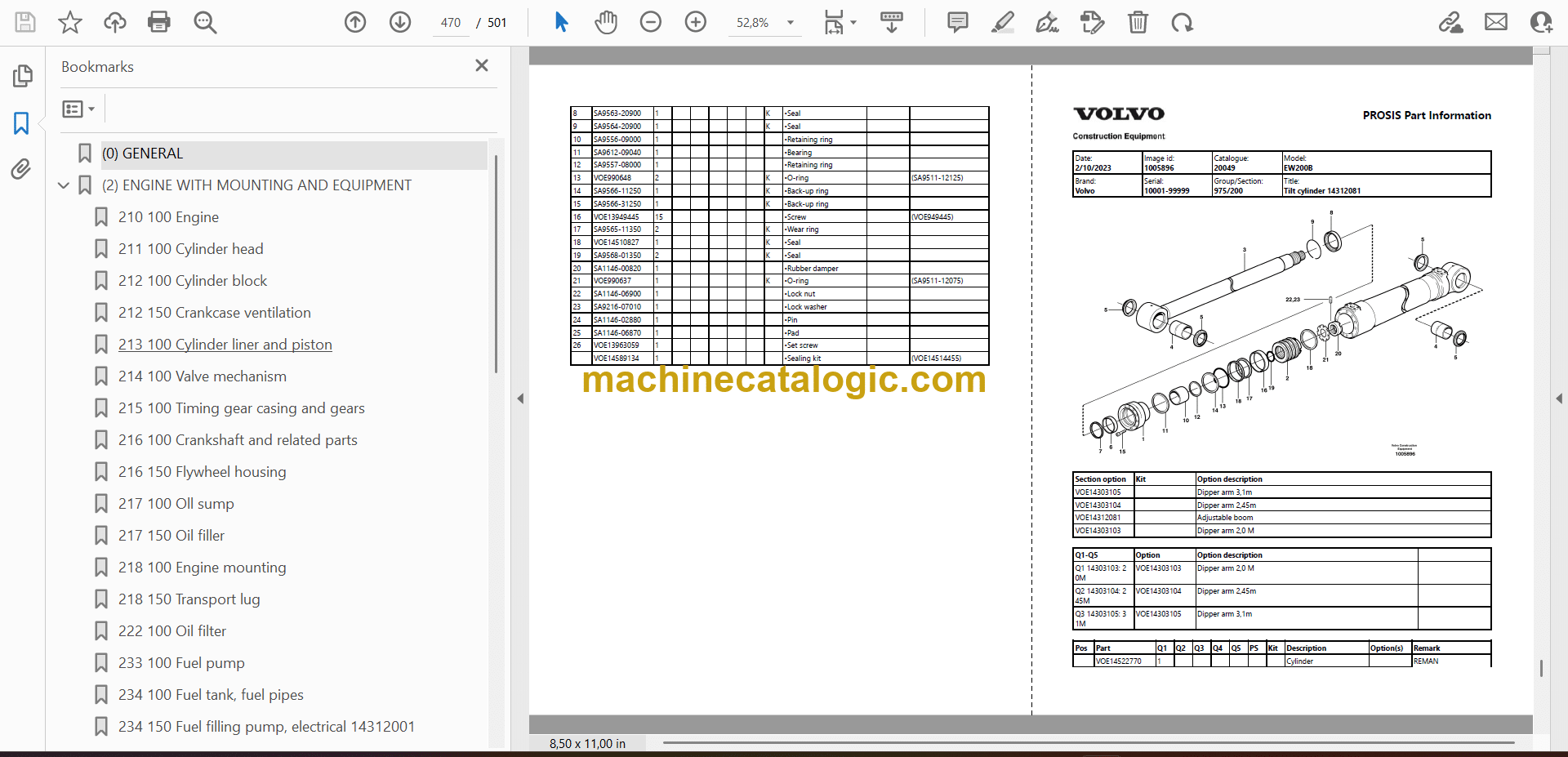Viewport: 1568px width, 757px height.
Task: Select the arrow Selection tool
Action: coord(561,22)
